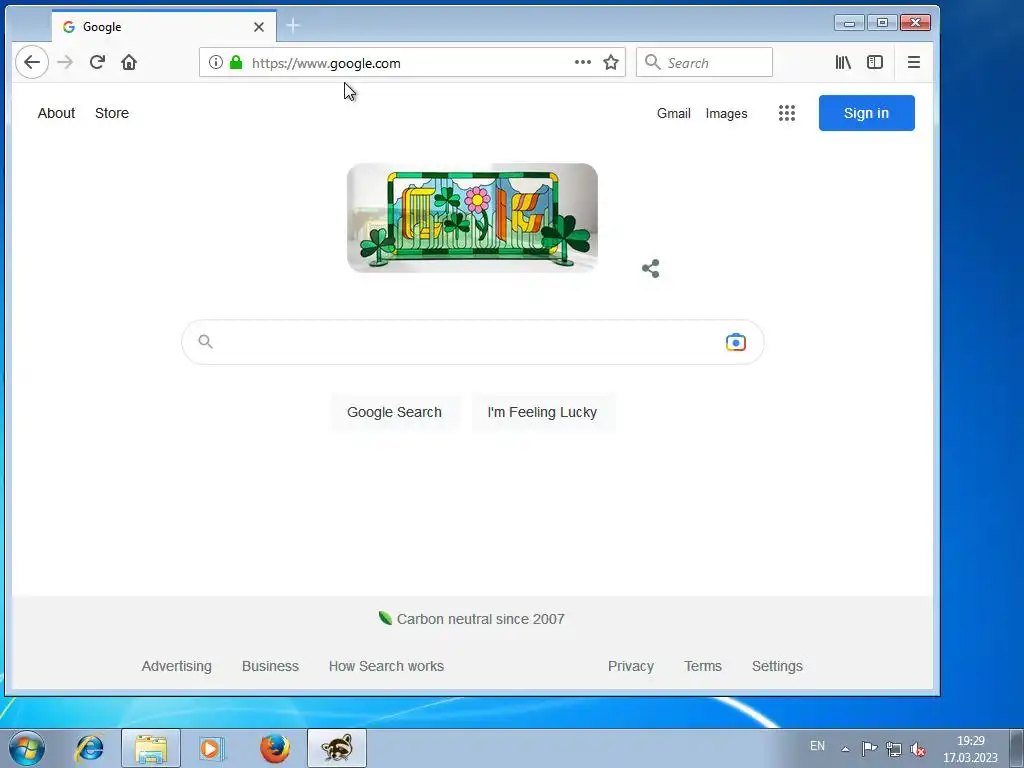The height and width of the screenshot is (768, 1024).
Task: Open Action Center flag icon
Action: click(869, 748)
